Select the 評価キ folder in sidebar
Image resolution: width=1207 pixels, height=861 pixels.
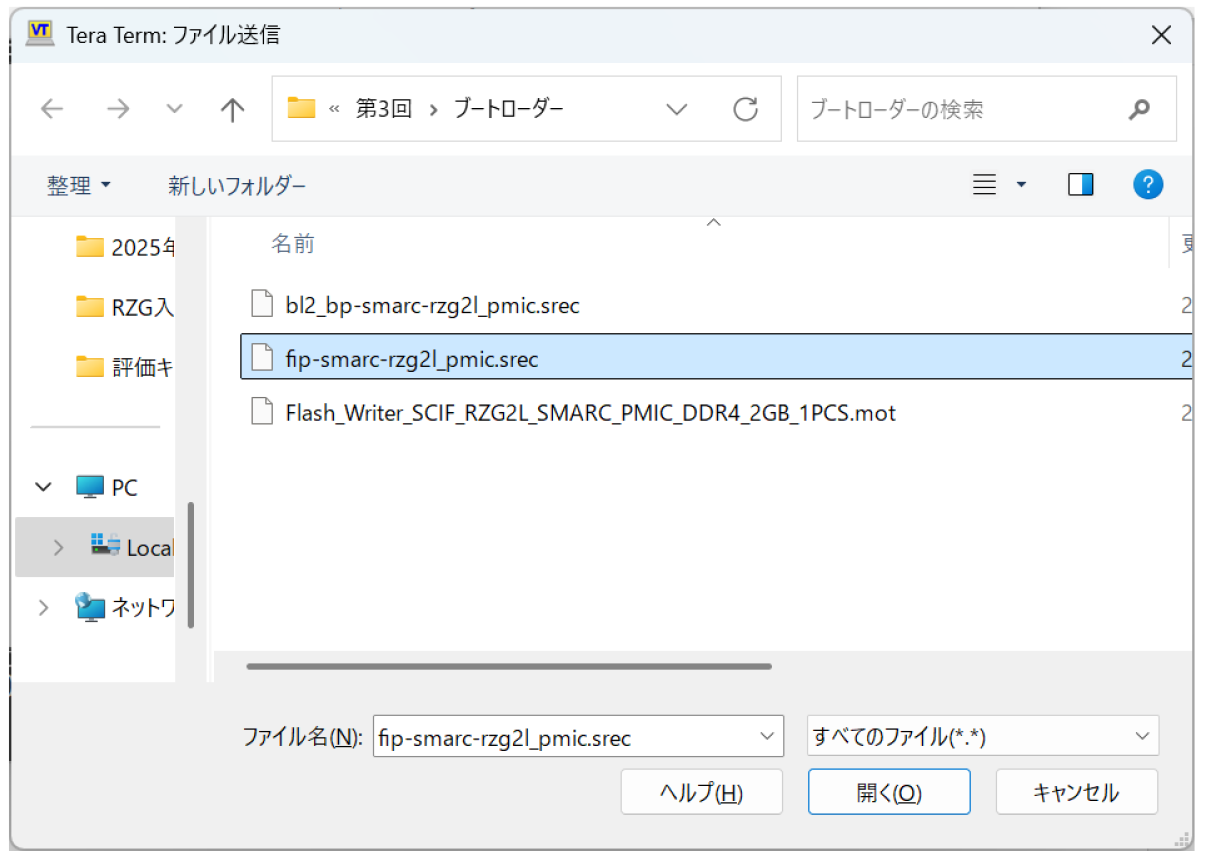[124, 367]
